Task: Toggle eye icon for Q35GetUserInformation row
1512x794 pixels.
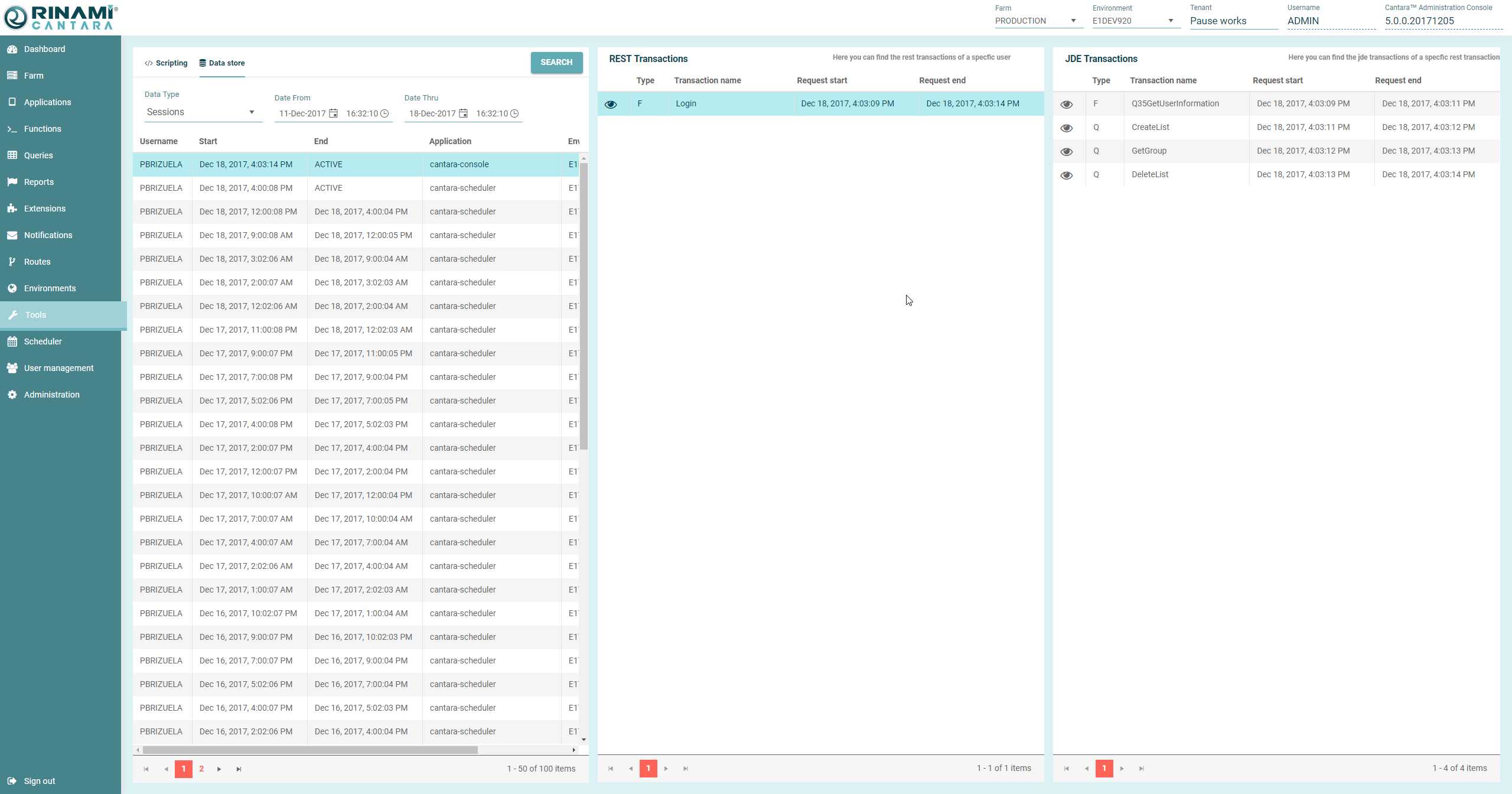Action: click(1066, 105)
